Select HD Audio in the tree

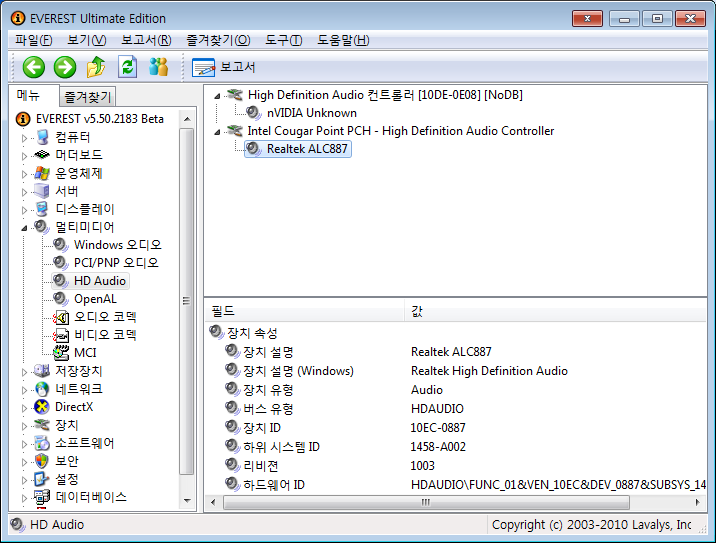[x=100, y=281]
